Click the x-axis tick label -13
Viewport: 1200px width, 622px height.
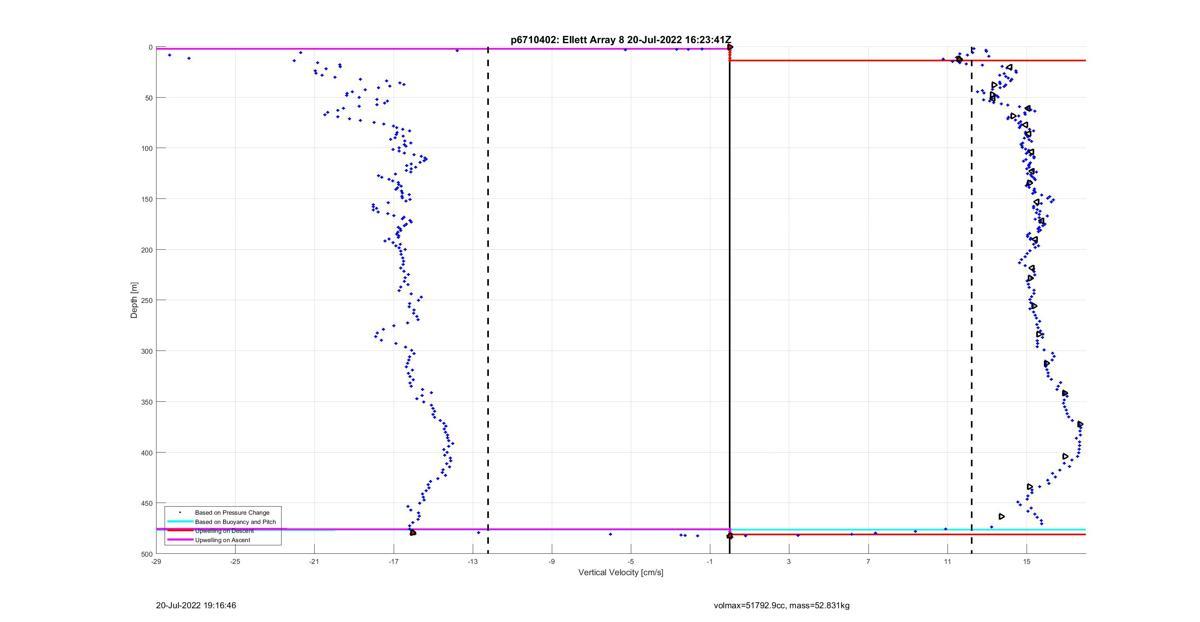(472, 562)
